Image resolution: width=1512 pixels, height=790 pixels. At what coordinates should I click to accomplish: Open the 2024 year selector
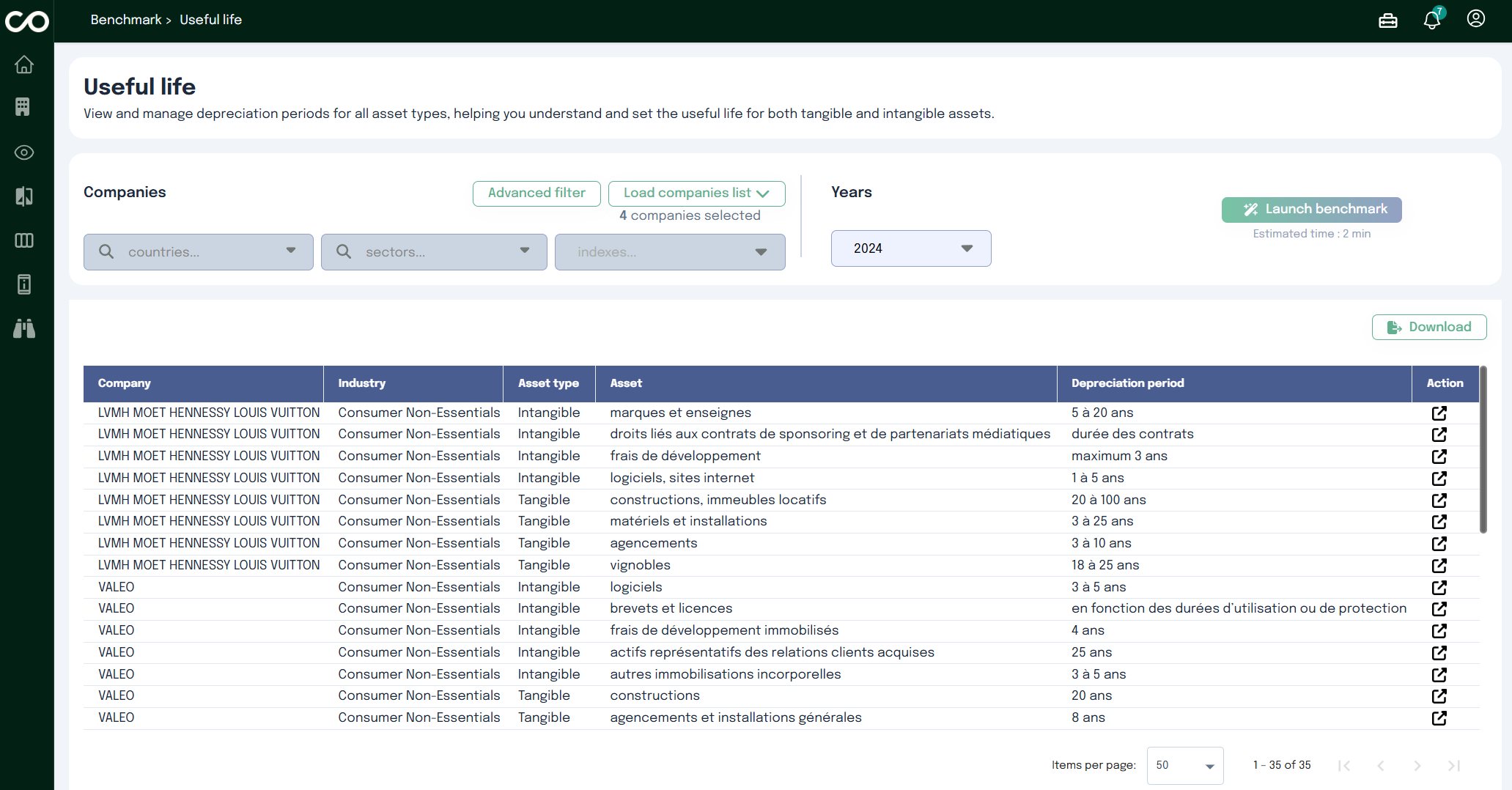tap(910, 248)
